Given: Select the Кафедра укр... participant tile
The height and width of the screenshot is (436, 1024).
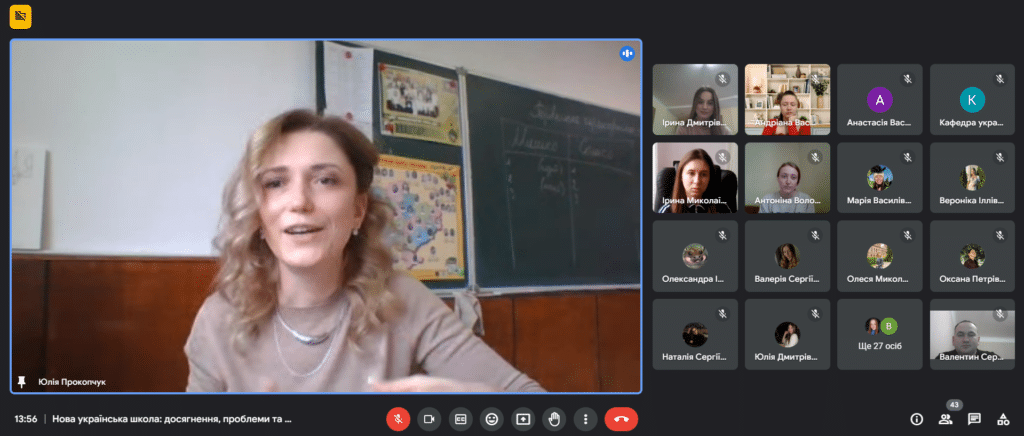Looking at the screenshot, I should click(972, 99).
